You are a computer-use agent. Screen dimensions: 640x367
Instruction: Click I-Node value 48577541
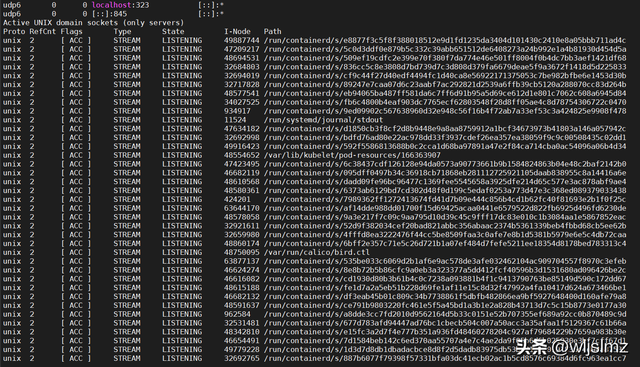tap(242, 93)
